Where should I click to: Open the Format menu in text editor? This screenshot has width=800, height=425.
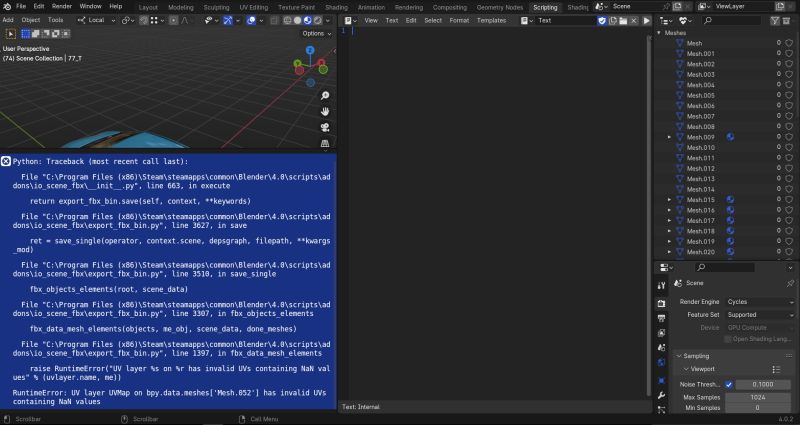(459, 21)
